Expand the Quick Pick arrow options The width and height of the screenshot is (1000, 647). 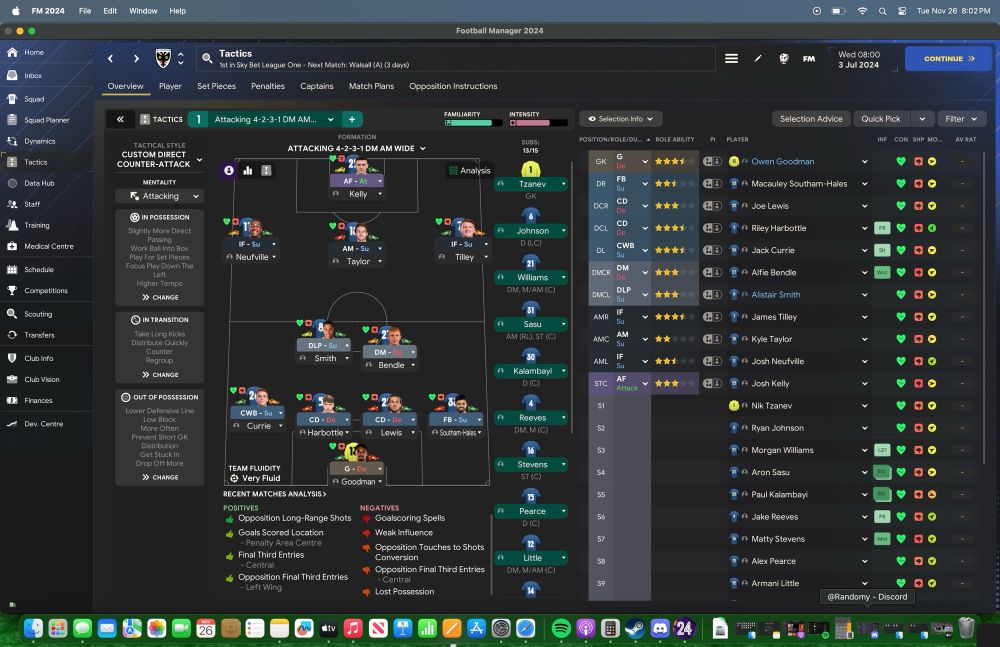922,119
